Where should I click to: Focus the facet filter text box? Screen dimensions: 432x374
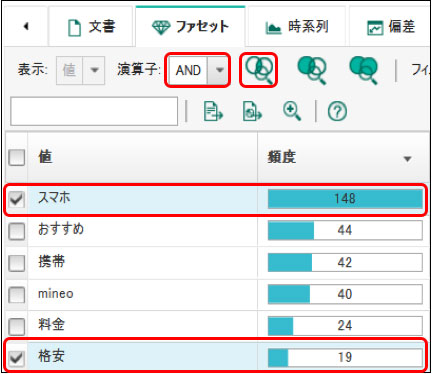coord(94,111)
